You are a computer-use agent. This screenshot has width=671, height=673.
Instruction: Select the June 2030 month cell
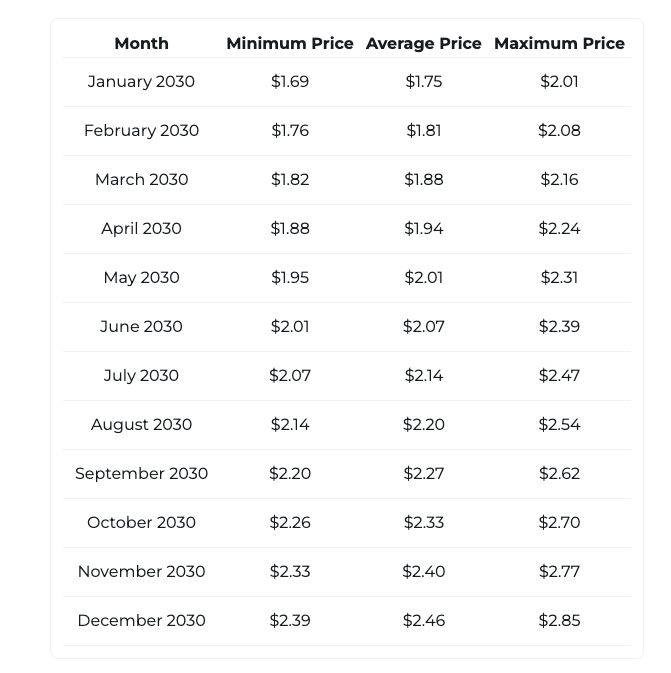141,326
